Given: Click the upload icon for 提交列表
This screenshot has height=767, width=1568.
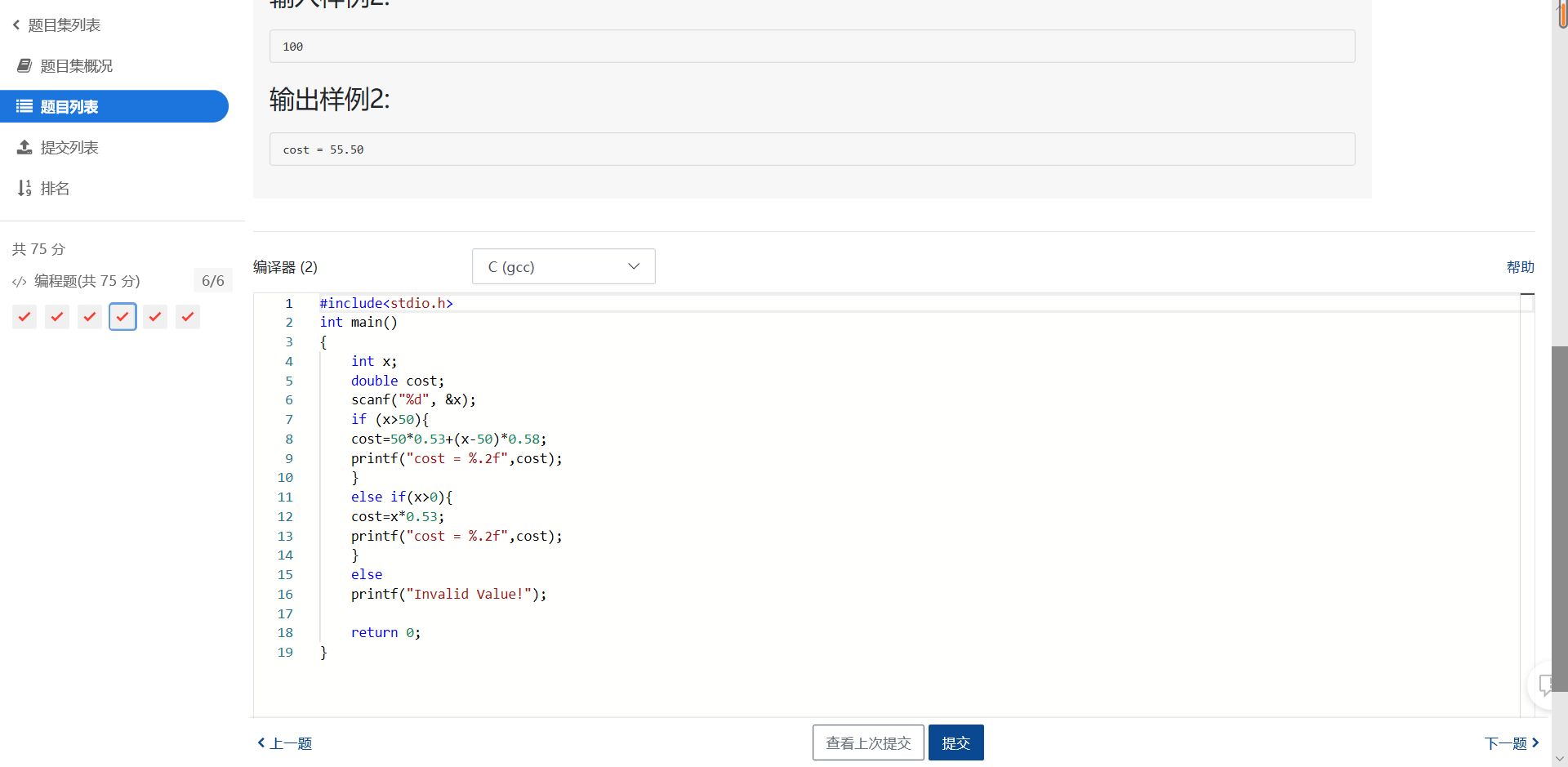Looking at the screenshot, I should 24,148.
